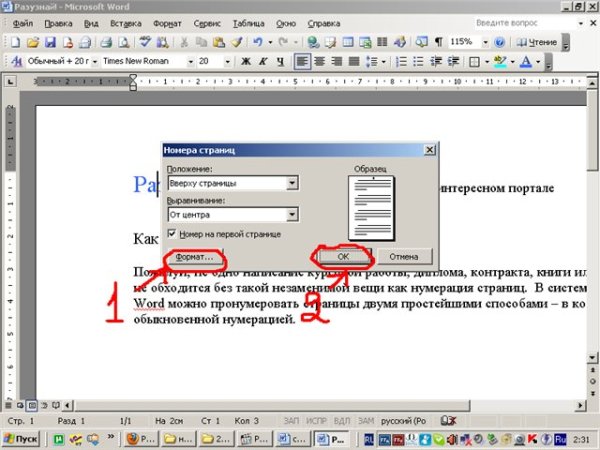Save the document with the floppy icon
This screenshot has width=600, height=450.
51,42
